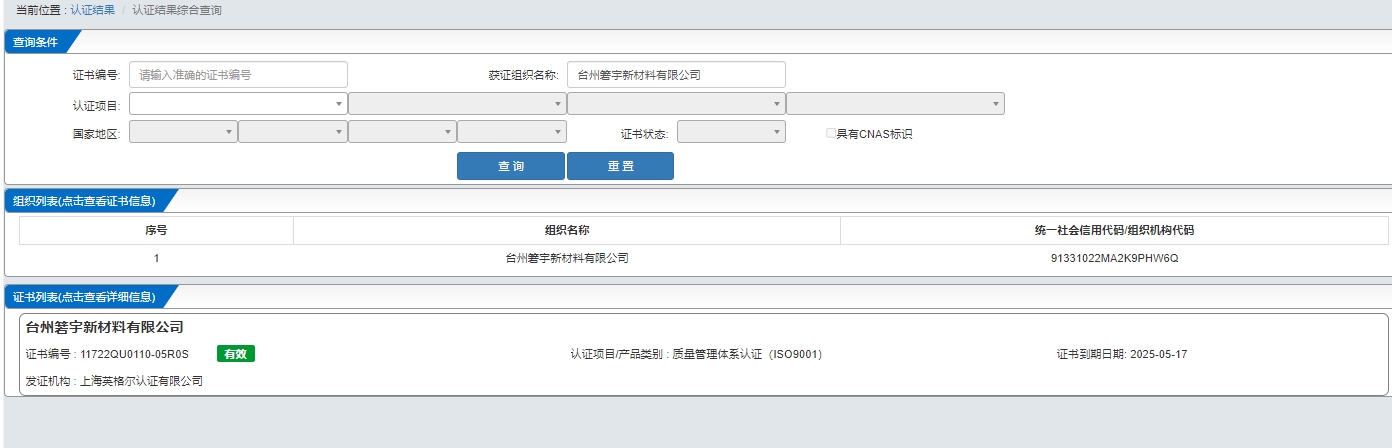Open the second 国家地区 dropdown
Viewport: 1392px width, 448px height.
coord(293,132)
